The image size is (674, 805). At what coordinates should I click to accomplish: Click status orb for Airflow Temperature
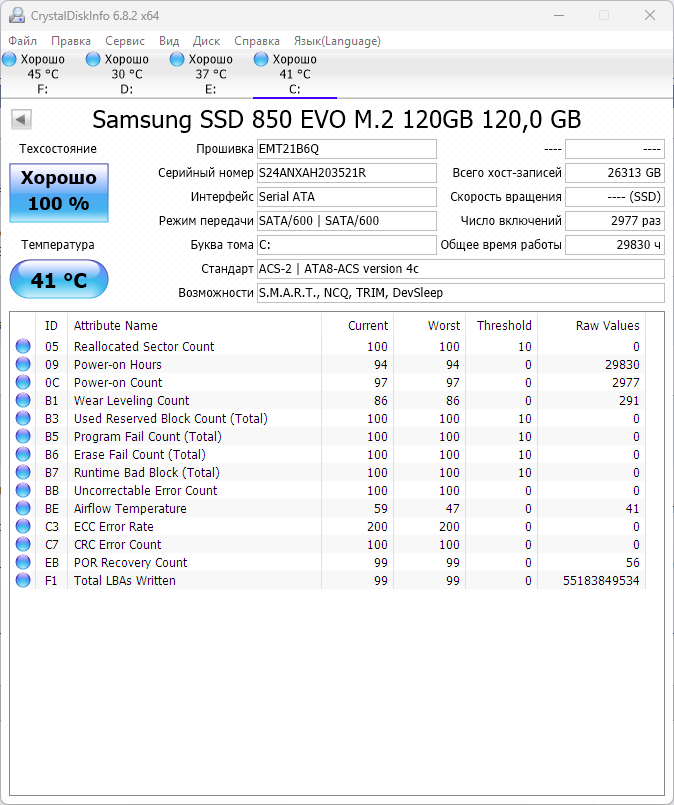pyautogui.click(x=23, y=508)
